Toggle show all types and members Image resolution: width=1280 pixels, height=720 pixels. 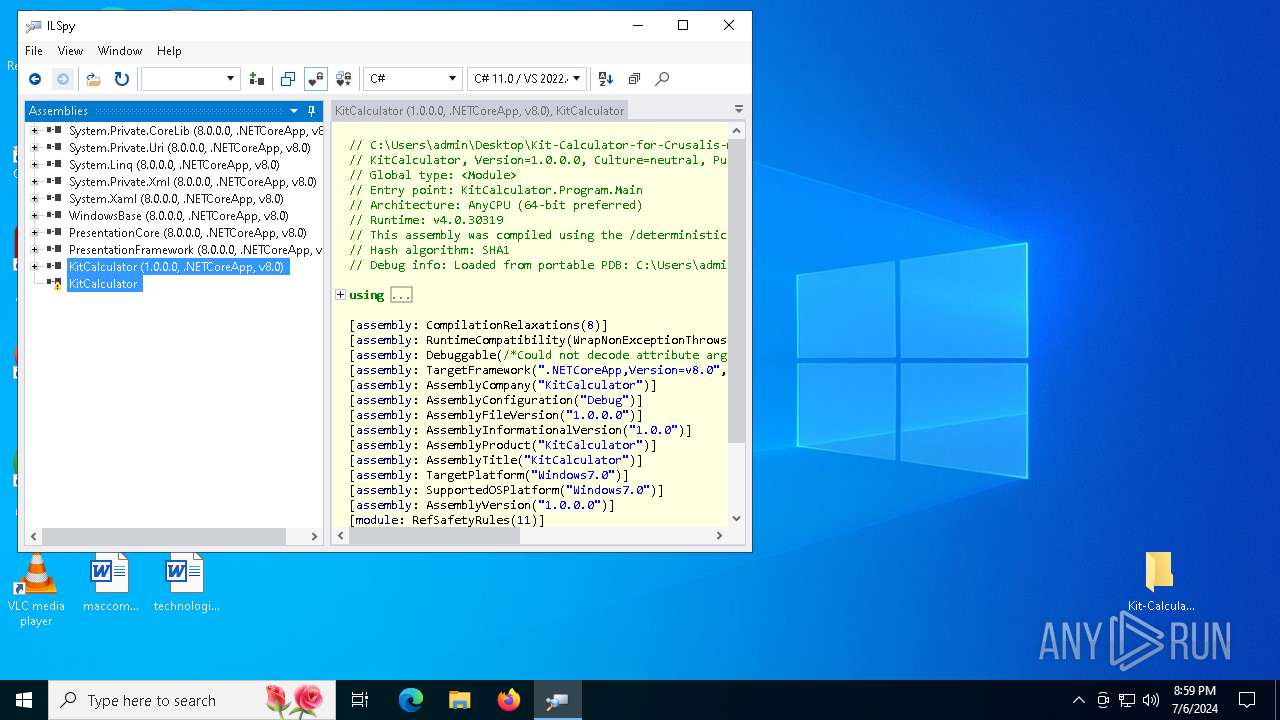pos(344,79)
